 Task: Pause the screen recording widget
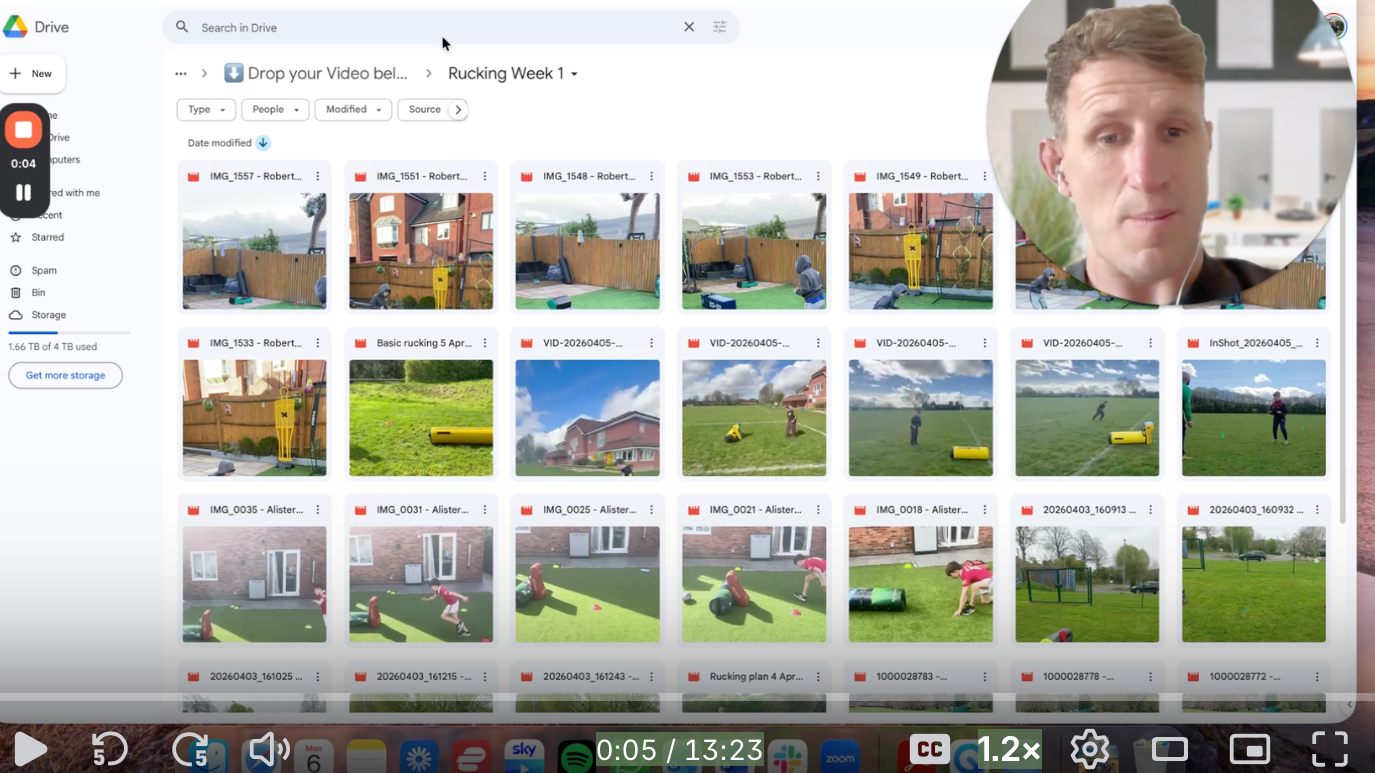(23, 192)
